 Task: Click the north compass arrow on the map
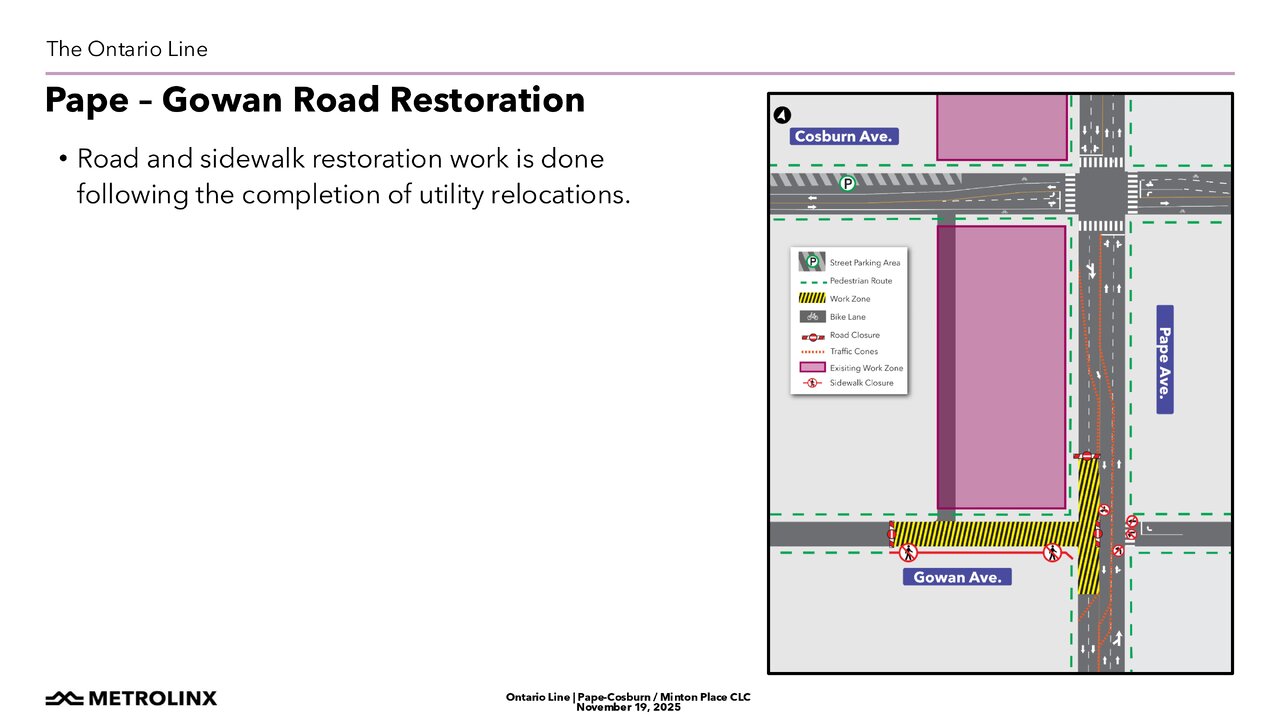pyautogui.click(x=783, y=115)
